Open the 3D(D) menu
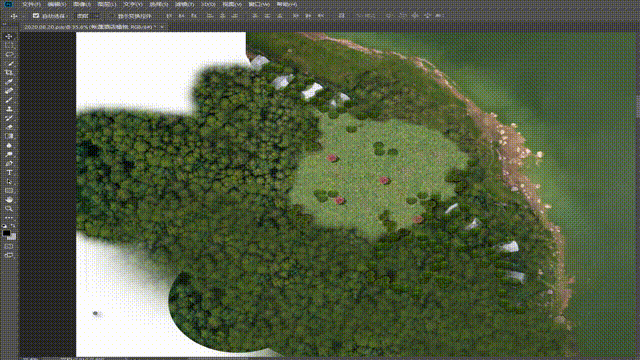This screenshot has width=640, height=360. pos(208,4)
